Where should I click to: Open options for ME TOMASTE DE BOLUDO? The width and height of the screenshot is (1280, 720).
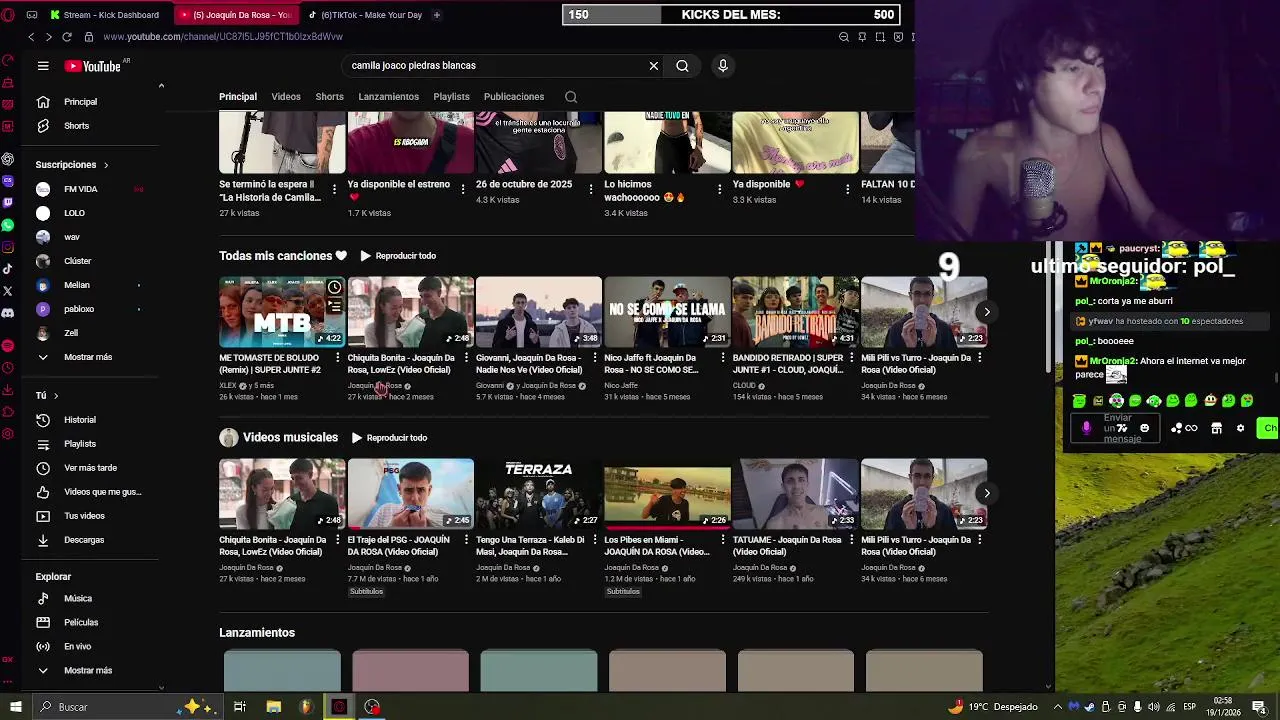click(x=337, y=358)
